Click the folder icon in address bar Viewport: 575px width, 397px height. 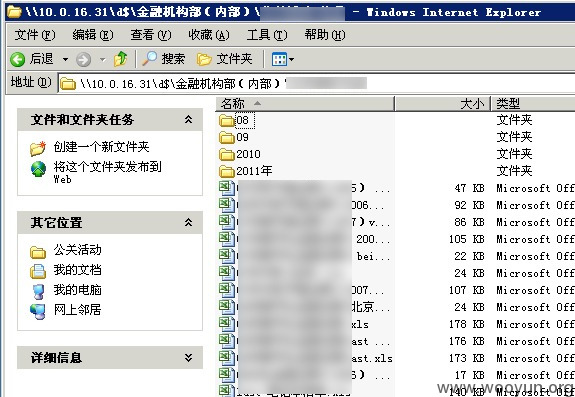(x=68, y=84)
